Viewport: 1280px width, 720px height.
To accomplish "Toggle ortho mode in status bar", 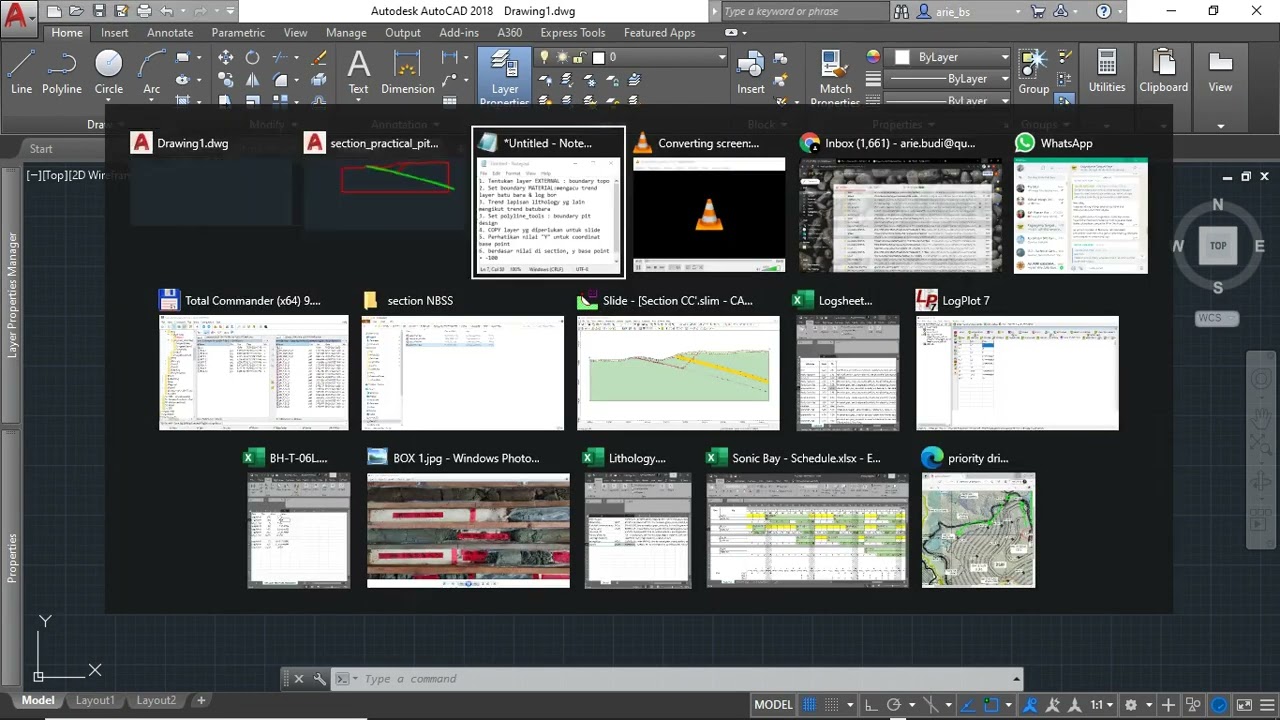I will (871, 705).
